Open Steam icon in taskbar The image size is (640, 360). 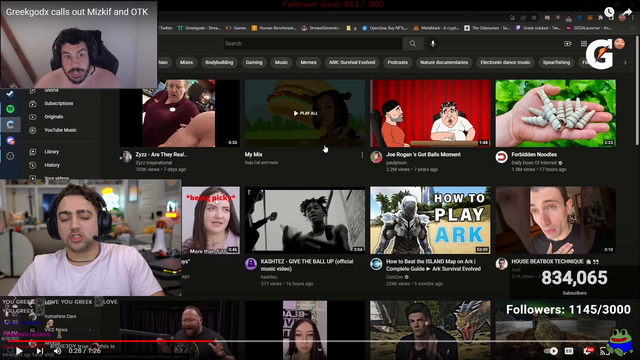(x=10, y=93)
